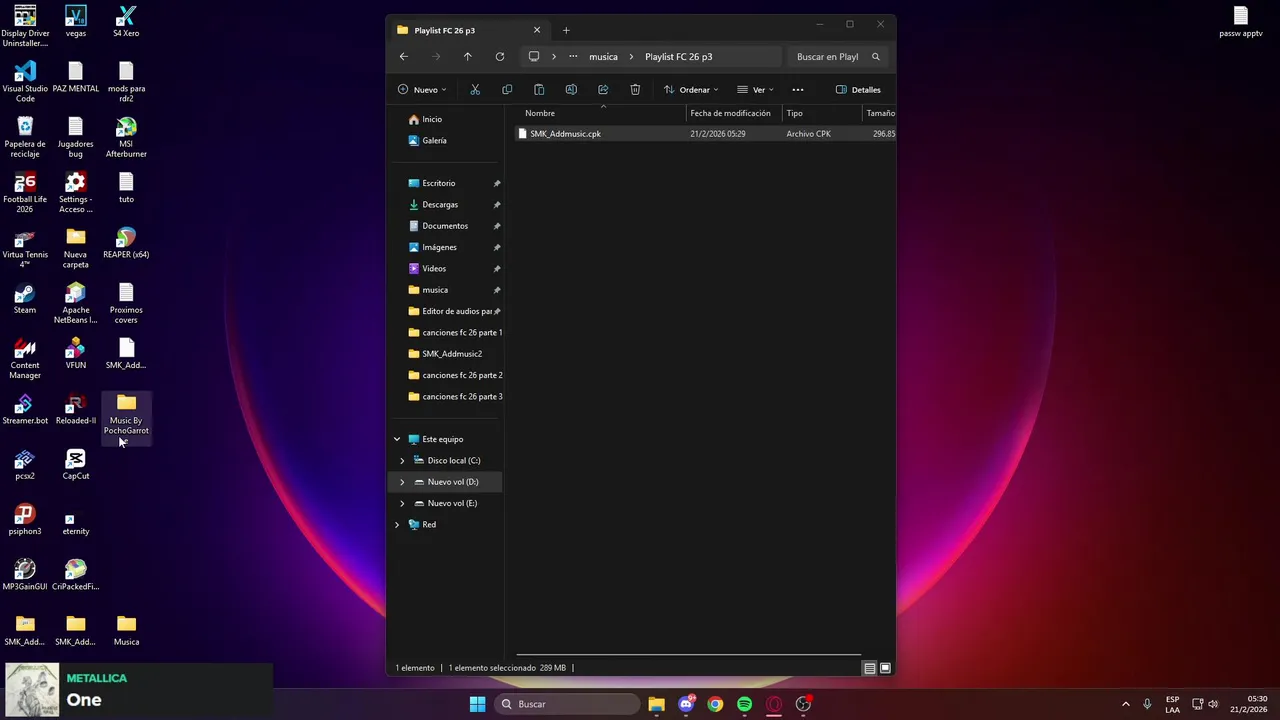This screenshot has height=720, width=1280.
Task: Open Documentos in the navigation pane
Action: tap(445, 226)
